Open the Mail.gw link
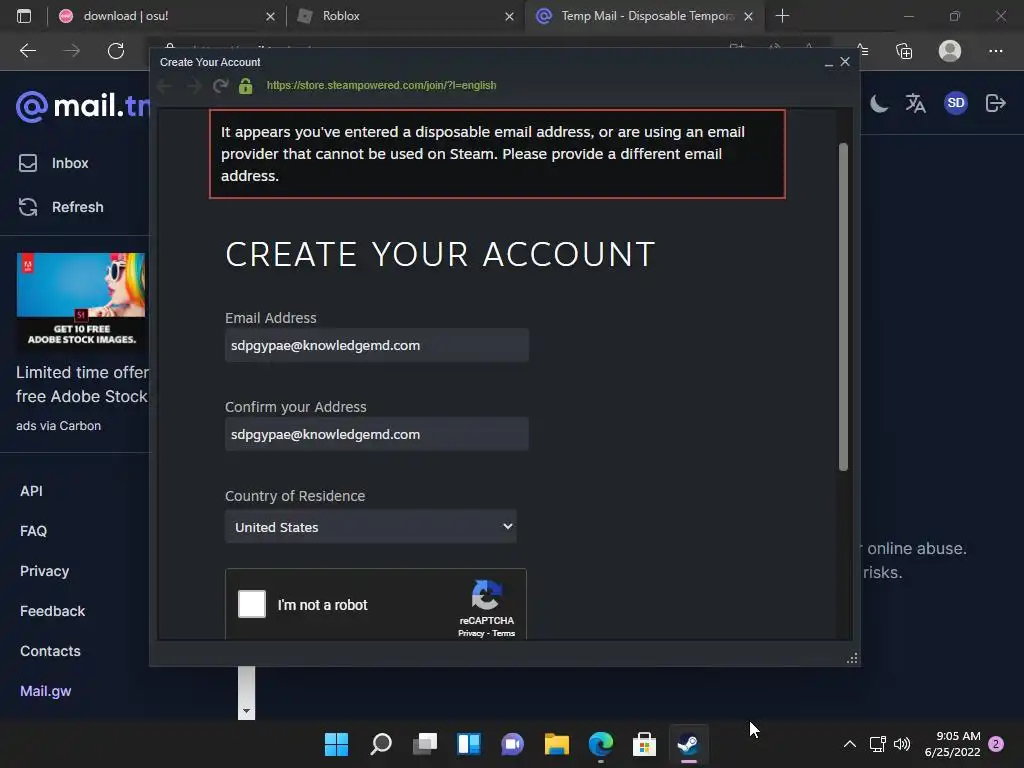Screen dimensions: 1024x768 [x=46, y=691]
